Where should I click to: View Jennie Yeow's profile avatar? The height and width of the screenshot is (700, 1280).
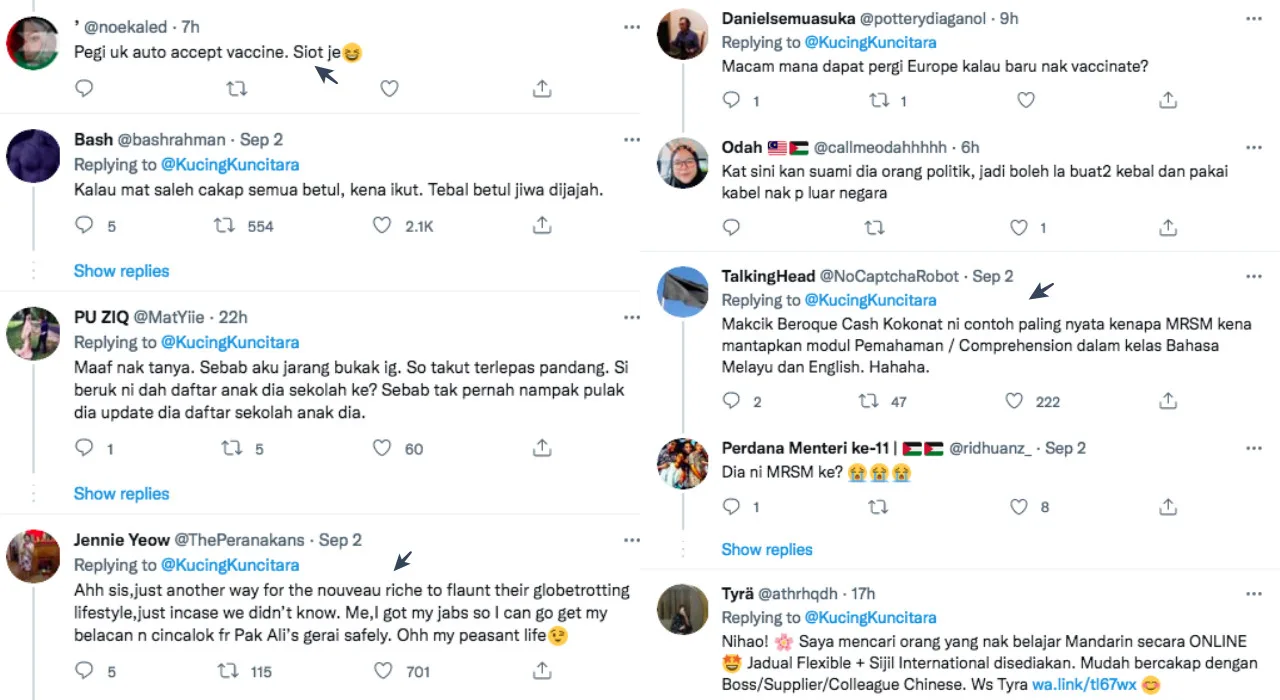33,557
